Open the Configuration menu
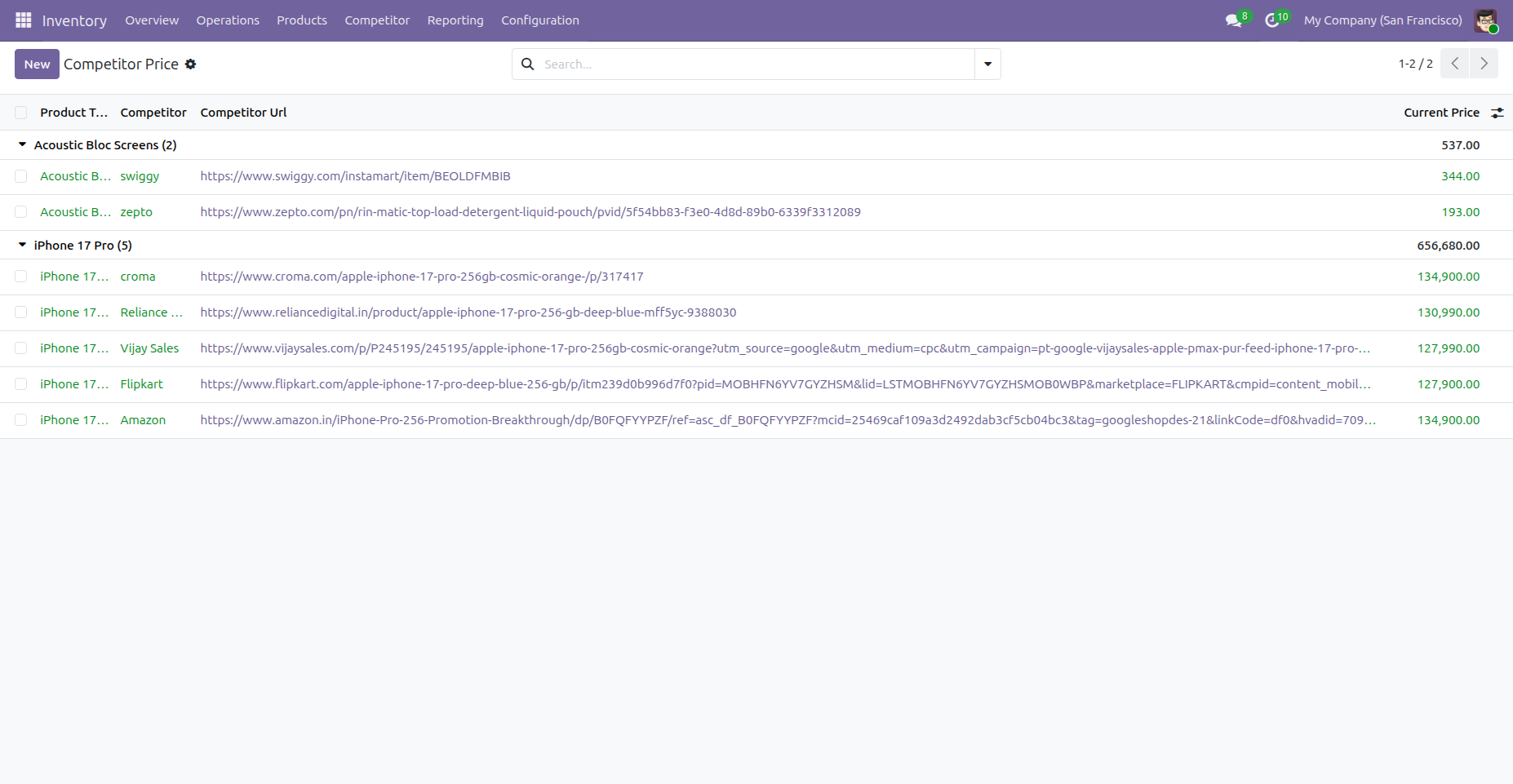The width and height of the screenshot is (1513, 784). click(540, 20)
